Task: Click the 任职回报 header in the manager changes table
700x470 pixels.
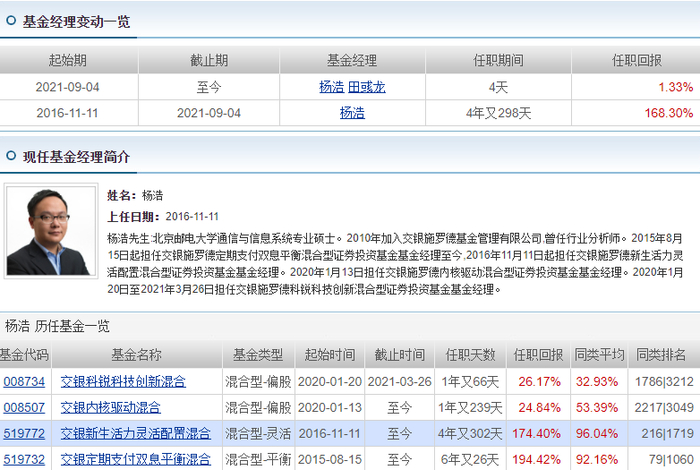Action: coord(637,60)
